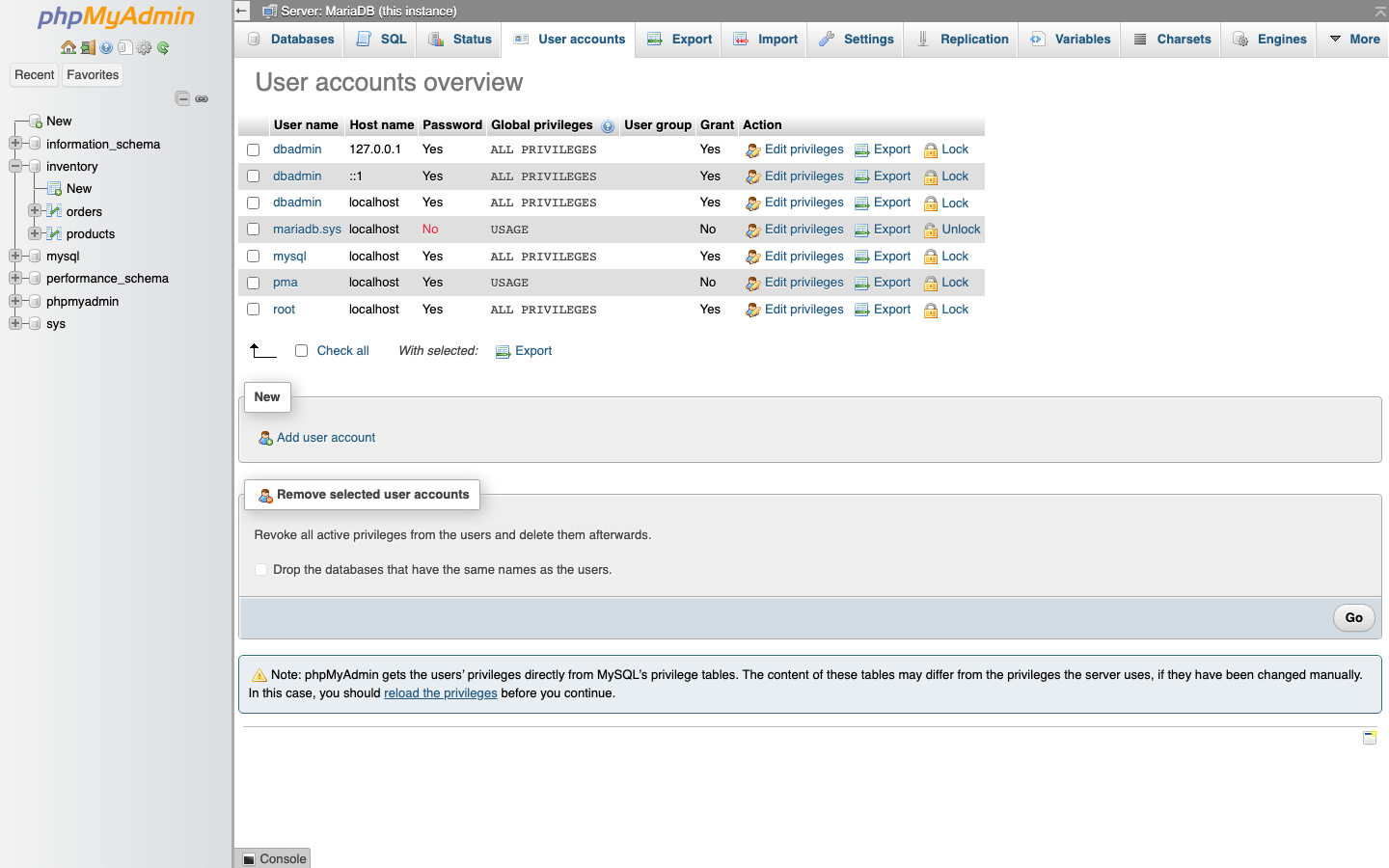1389x868 pixels.
Task: Toggle the Check all checkbox
Action: click(x=302, y=351)
